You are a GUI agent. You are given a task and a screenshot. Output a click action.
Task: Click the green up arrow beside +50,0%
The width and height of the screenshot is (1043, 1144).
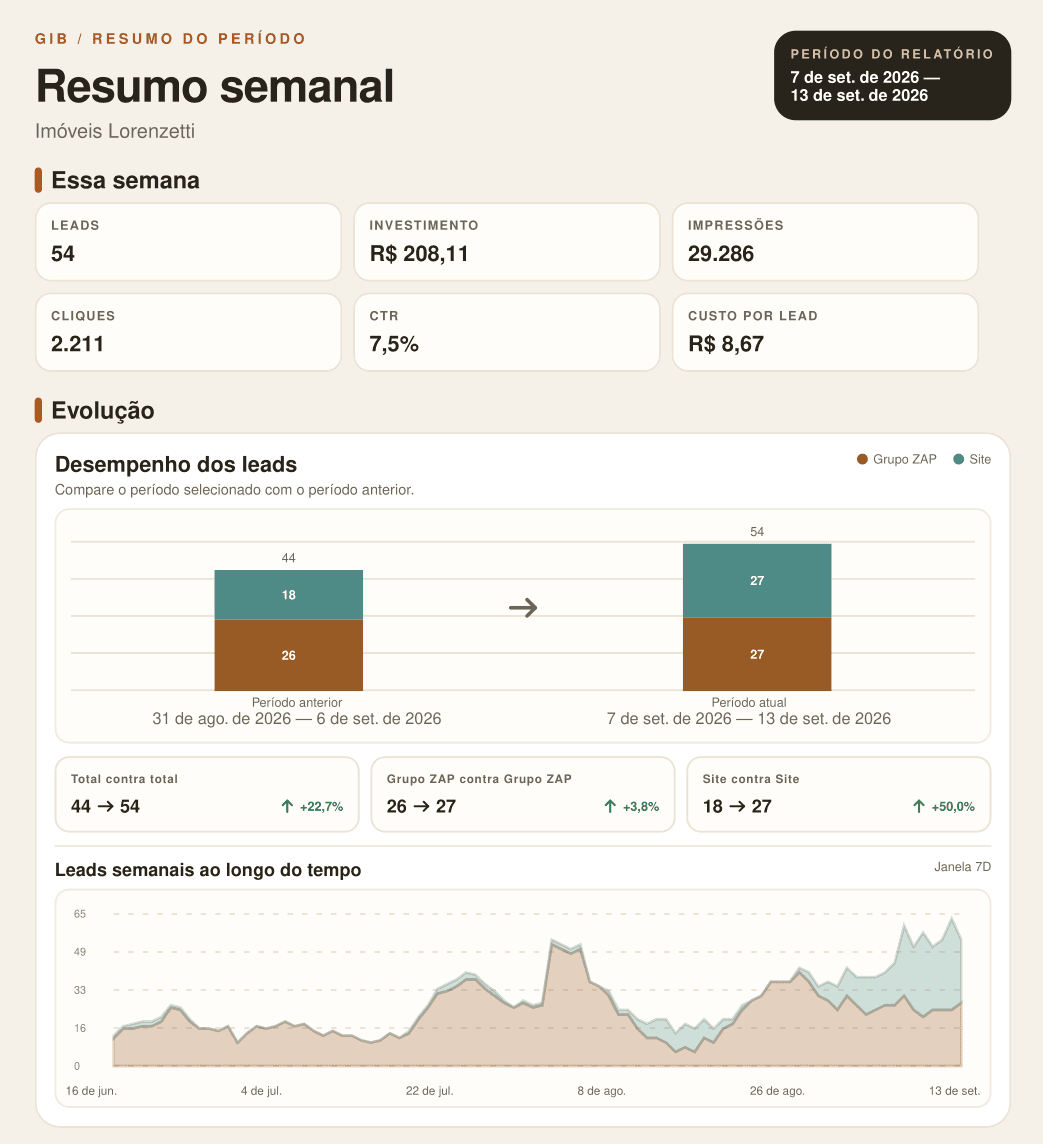click(919, 806)
